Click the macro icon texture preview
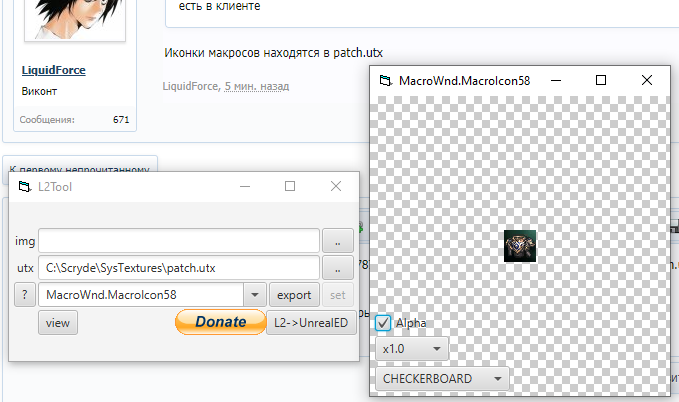 click(x=519, y=246)
